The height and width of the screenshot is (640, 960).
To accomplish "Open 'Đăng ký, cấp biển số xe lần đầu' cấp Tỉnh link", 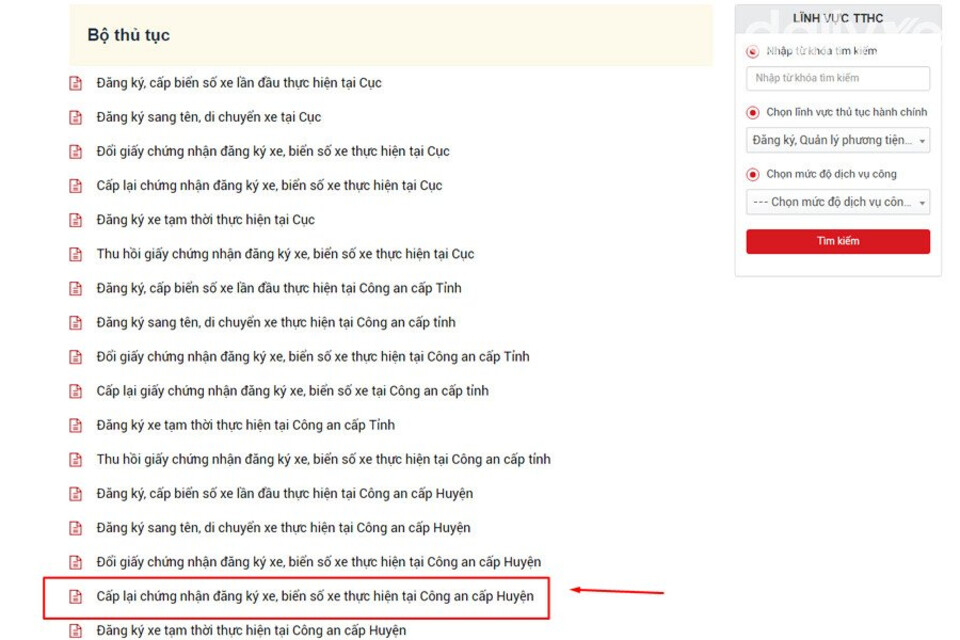I will (279, 288).
